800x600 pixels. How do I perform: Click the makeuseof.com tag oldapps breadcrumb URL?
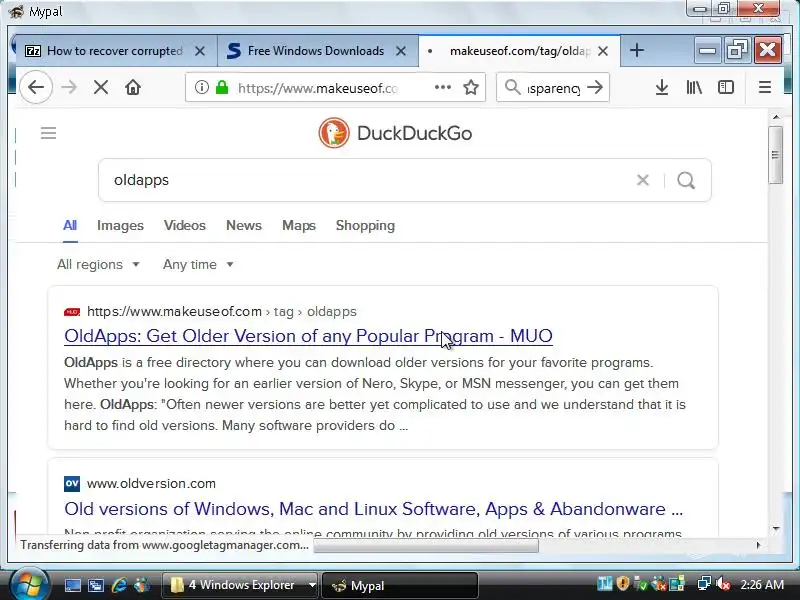[x=221, y=311]
